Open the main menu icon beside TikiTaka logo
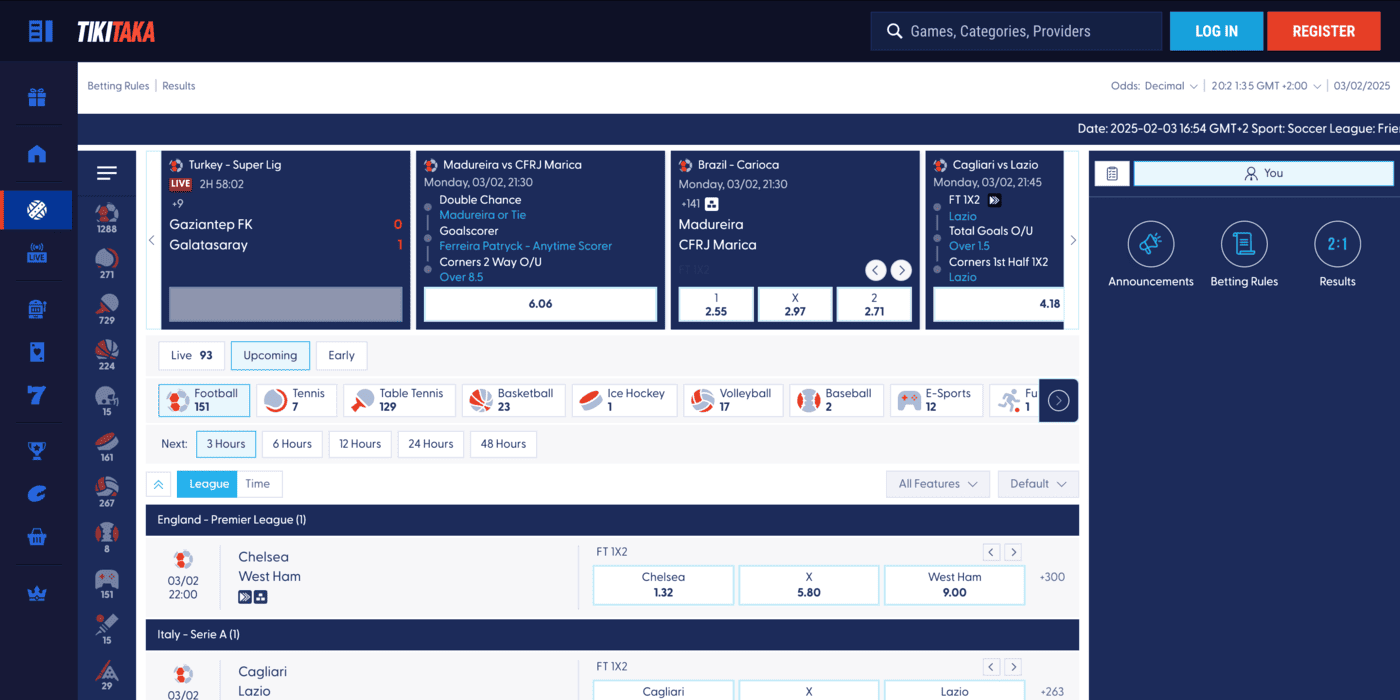The image size is (1400, 700). (x=40, y=31)
